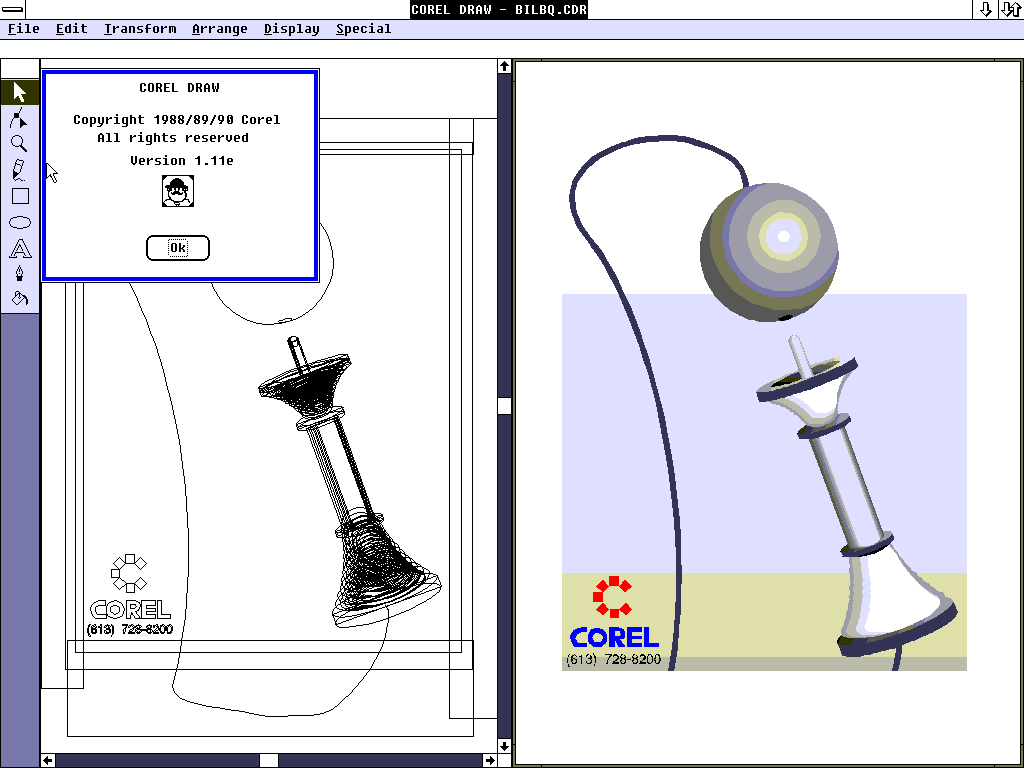This screenshot has height=768, width=1024.
Task: Open the File menu
Action: (x=24, y=29)
